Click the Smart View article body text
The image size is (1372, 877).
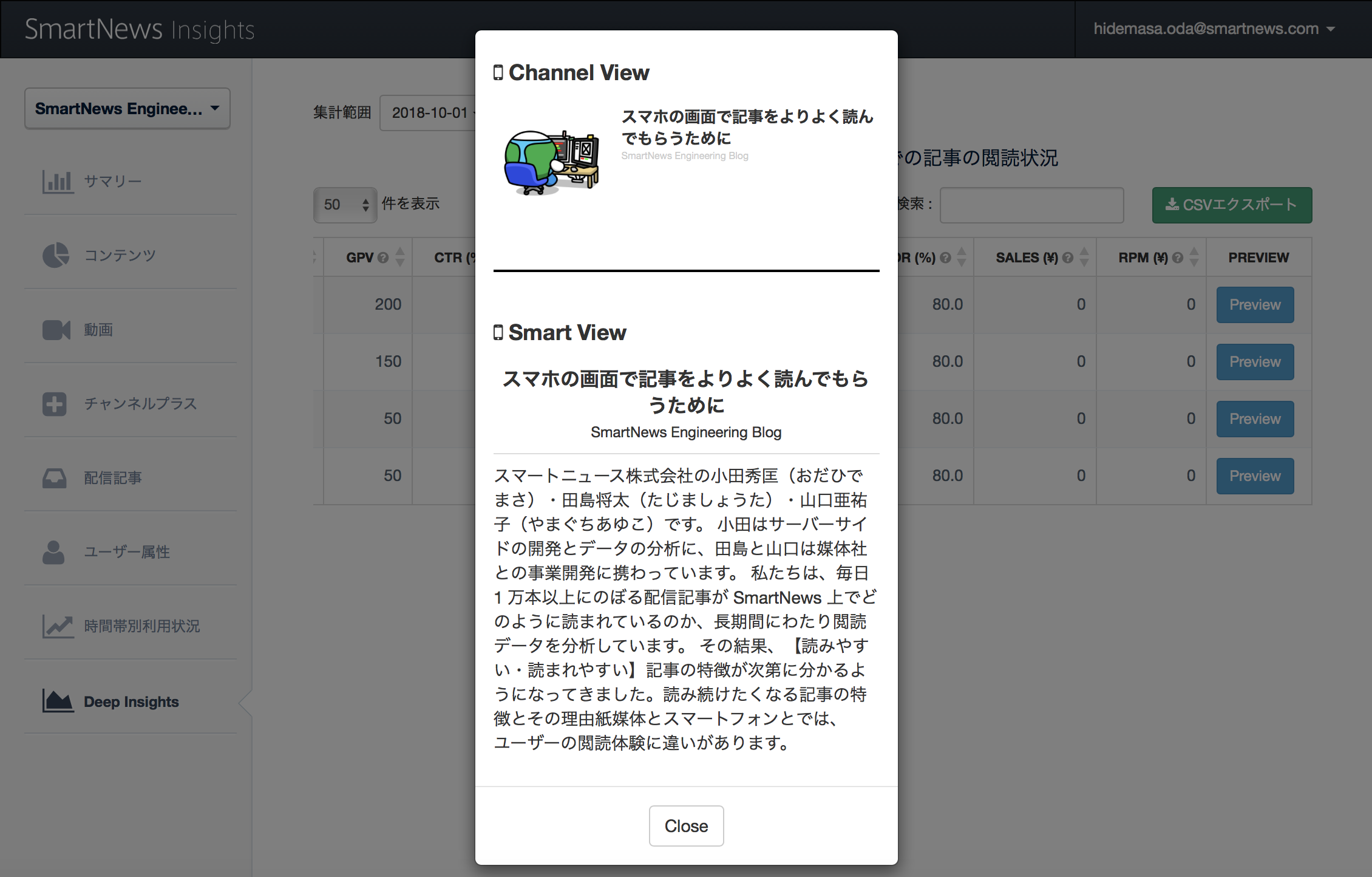(x=686, y=609)
